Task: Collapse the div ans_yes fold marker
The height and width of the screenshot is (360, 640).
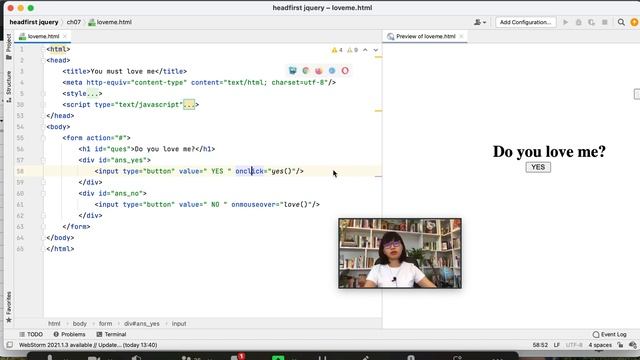Action: click(x=43, y=160)
